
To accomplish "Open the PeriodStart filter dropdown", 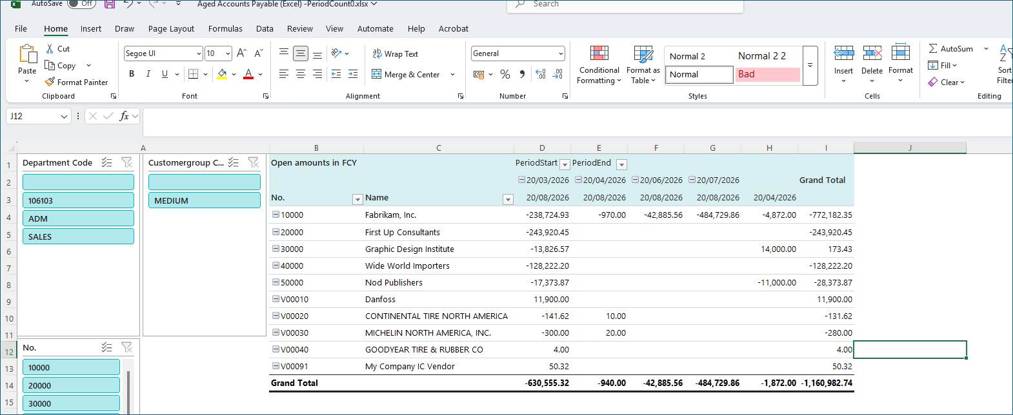I will (565, 164).
